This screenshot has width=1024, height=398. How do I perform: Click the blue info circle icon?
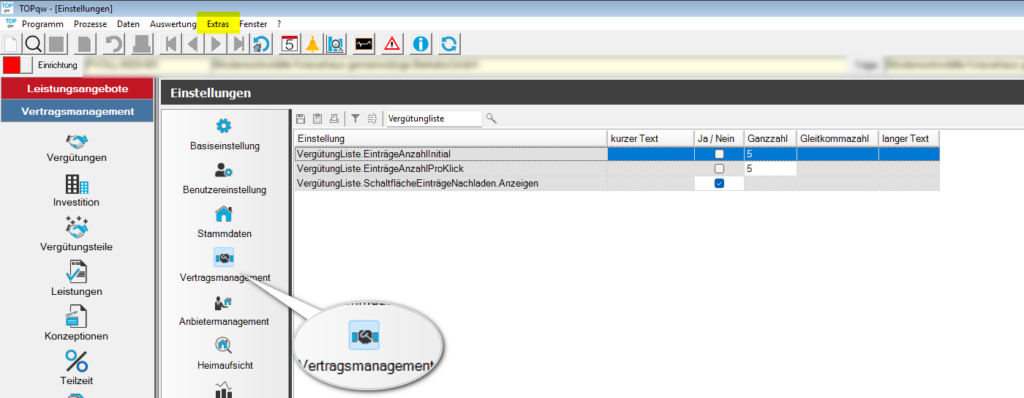(x=421, y=44)
